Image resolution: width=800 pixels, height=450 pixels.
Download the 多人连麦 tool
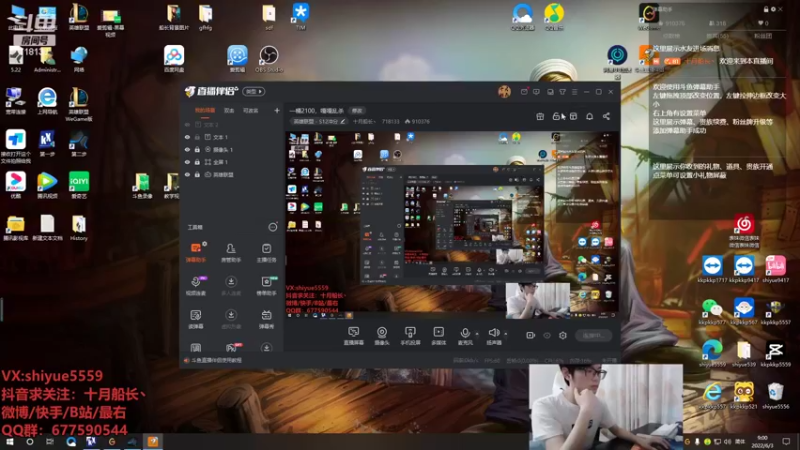click(x=231, y=286)
